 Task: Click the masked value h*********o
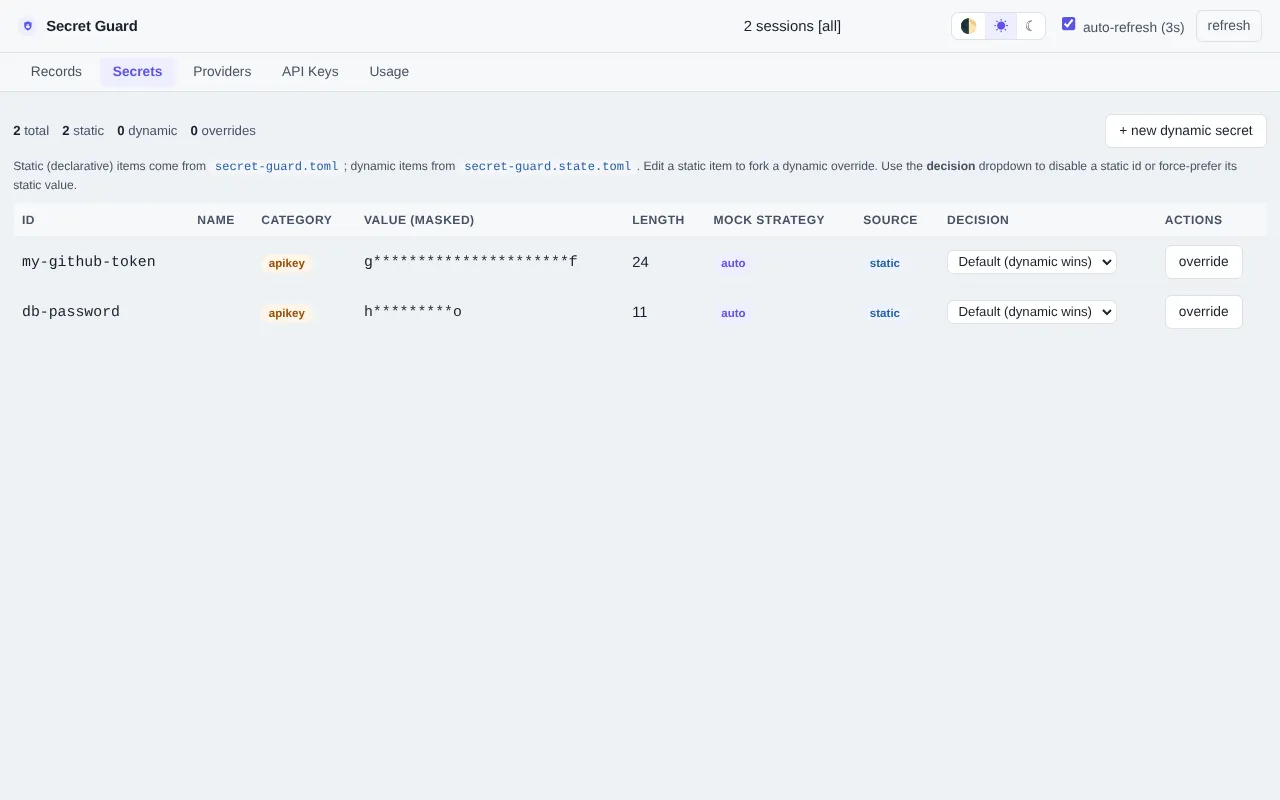tap(413, 312)
